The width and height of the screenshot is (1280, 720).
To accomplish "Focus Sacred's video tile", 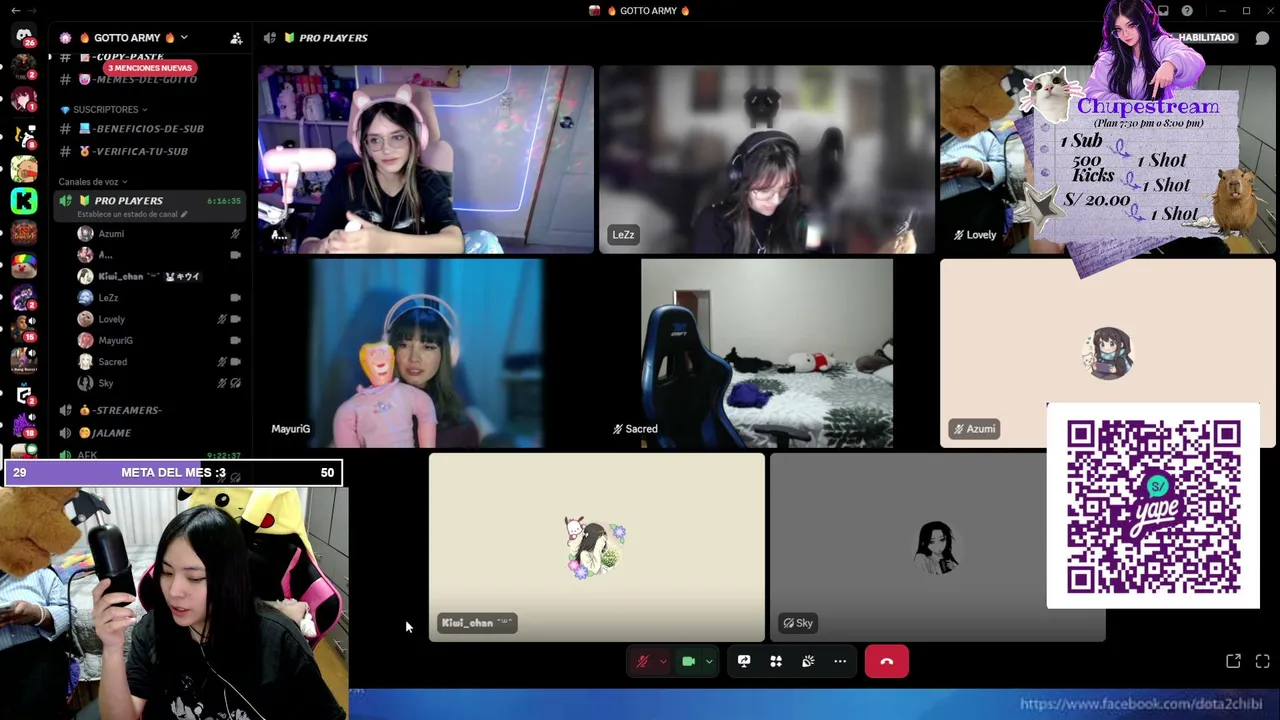I will tap(767, 353).
